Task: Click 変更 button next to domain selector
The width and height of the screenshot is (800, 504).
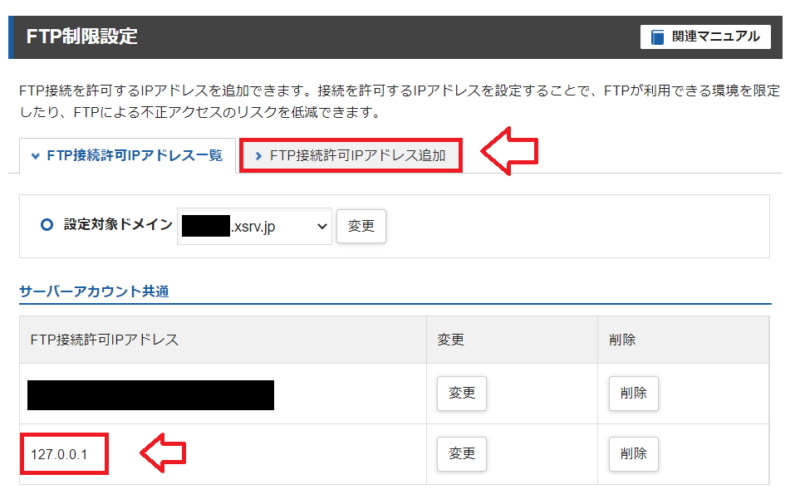Action: 361,226
